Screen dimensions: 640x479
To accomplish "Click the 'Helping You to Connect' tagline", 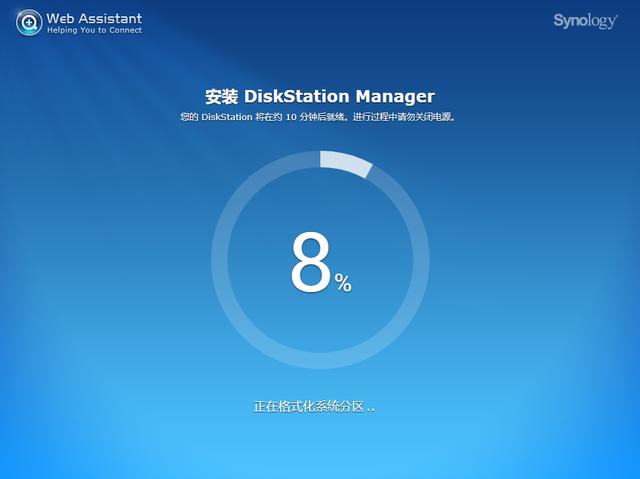I will 94,31.
